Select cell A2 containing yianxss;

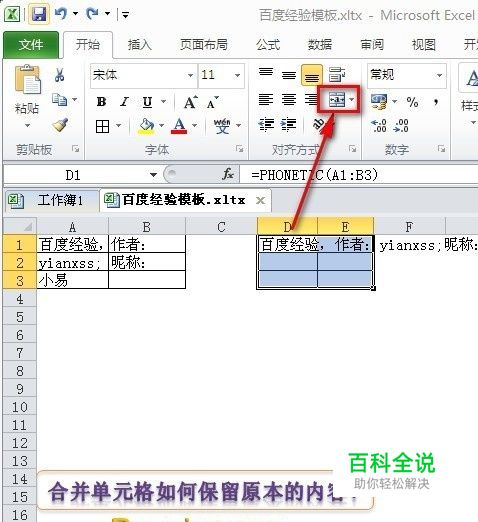tap(73, 262)
